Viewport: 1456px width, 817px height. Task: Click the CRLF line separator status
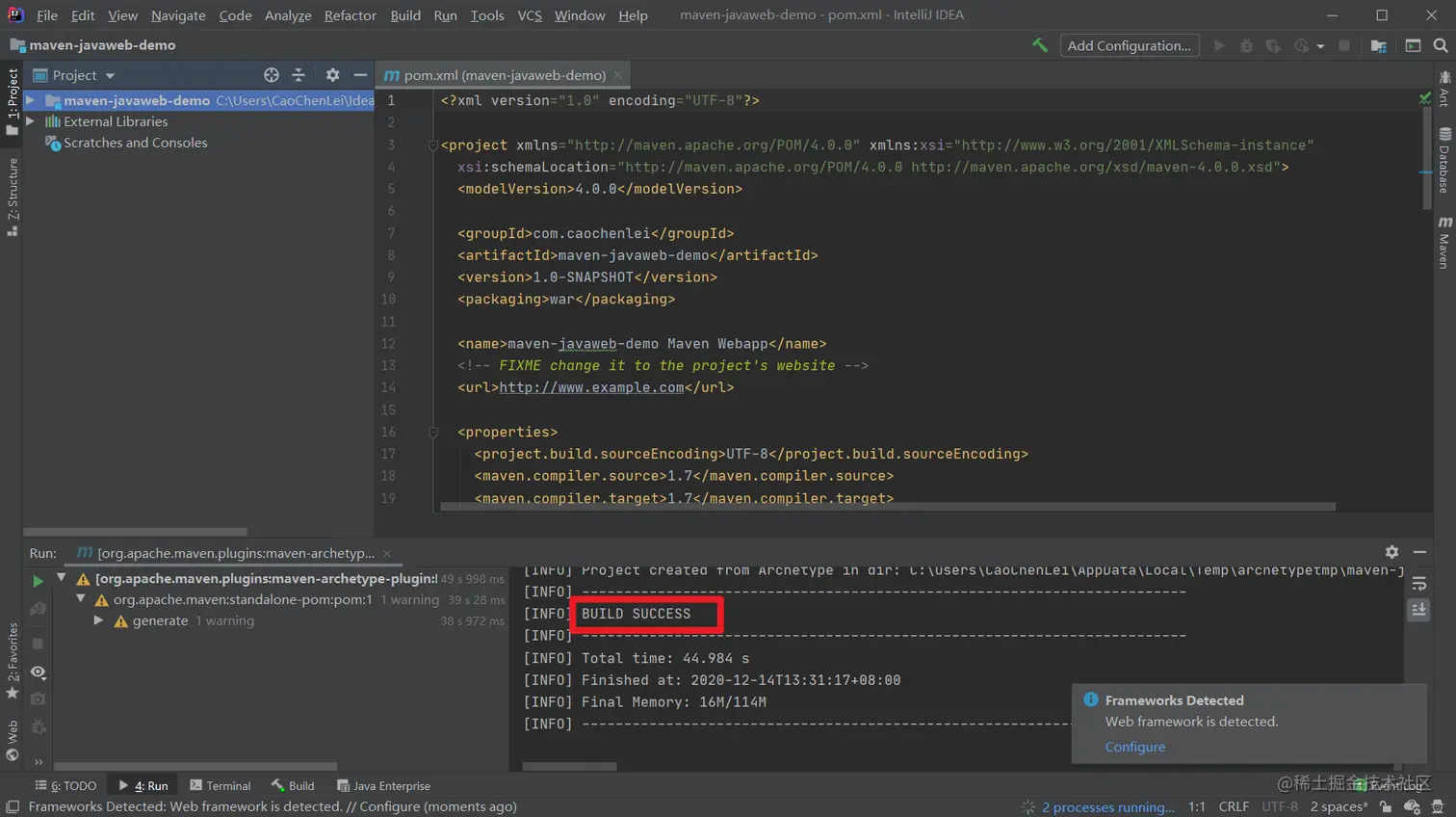pos(1234,806)
